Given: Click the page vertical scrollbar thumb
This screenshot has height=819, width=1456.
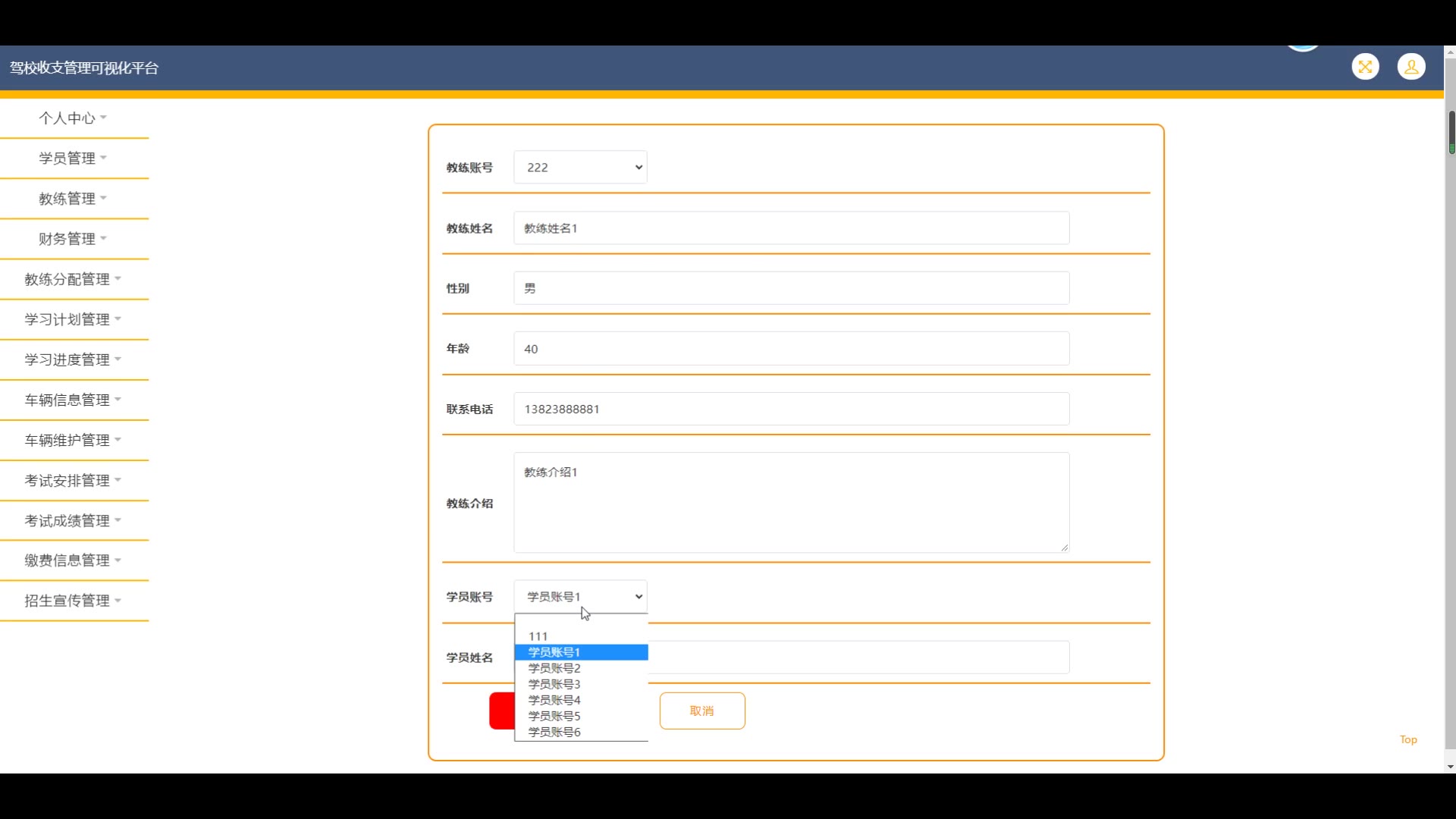Looking at the screenshot, I should tap(1451, 132).
